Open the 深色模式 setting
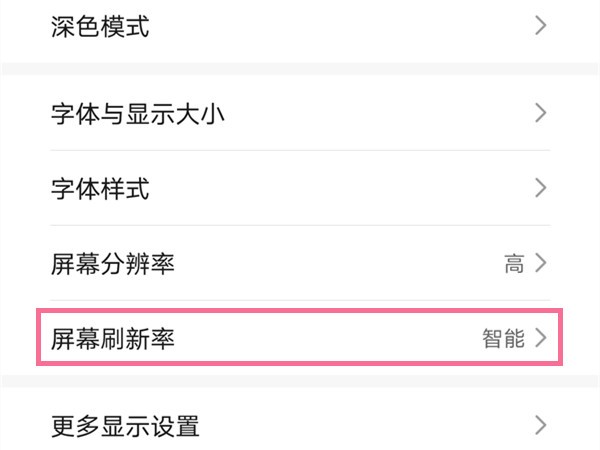This screenshot has width=600, height=450. point(100,27)
